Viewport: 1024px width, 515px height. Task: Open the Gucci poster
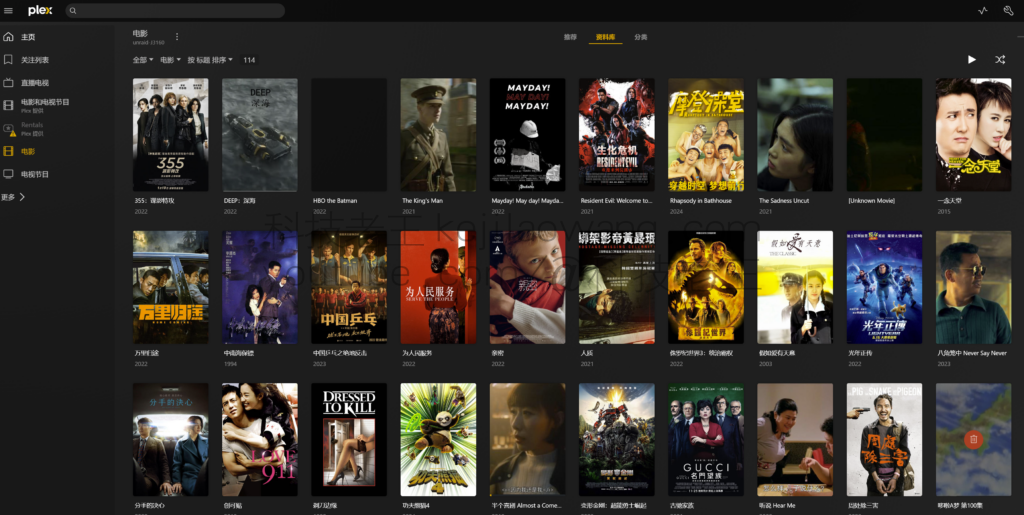tap(706, 440)
